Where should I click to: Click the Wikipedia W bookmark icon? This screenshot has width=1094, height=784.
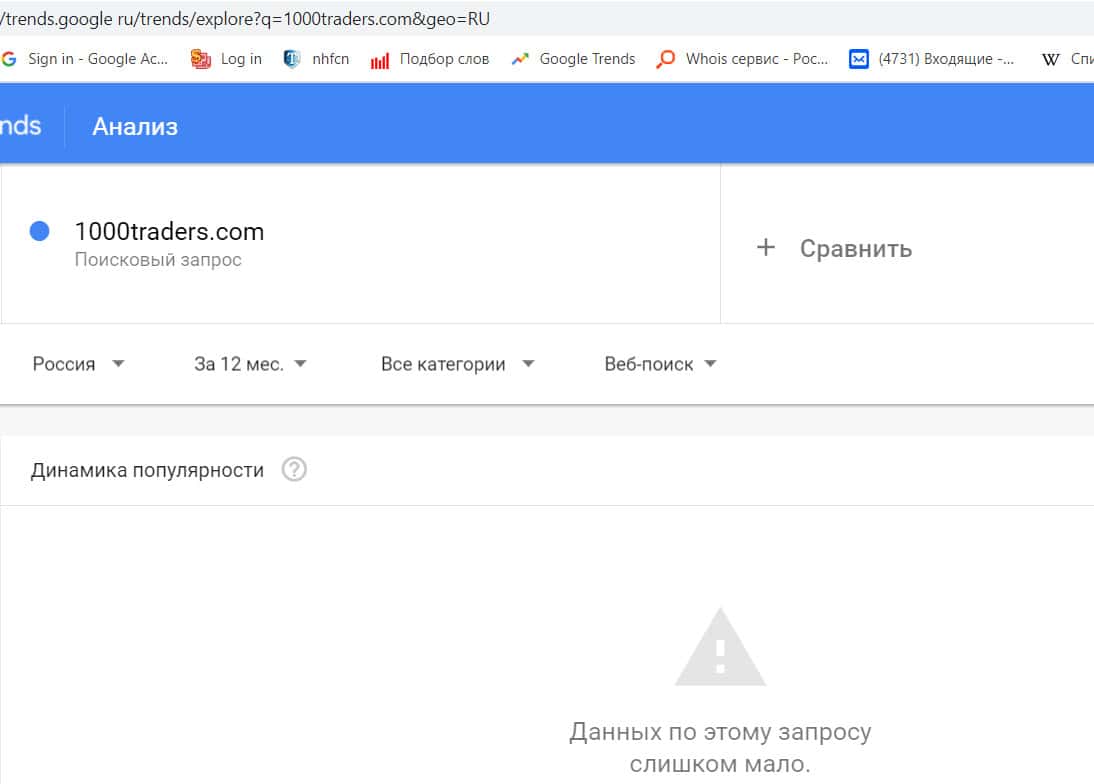pos(1050,59)
